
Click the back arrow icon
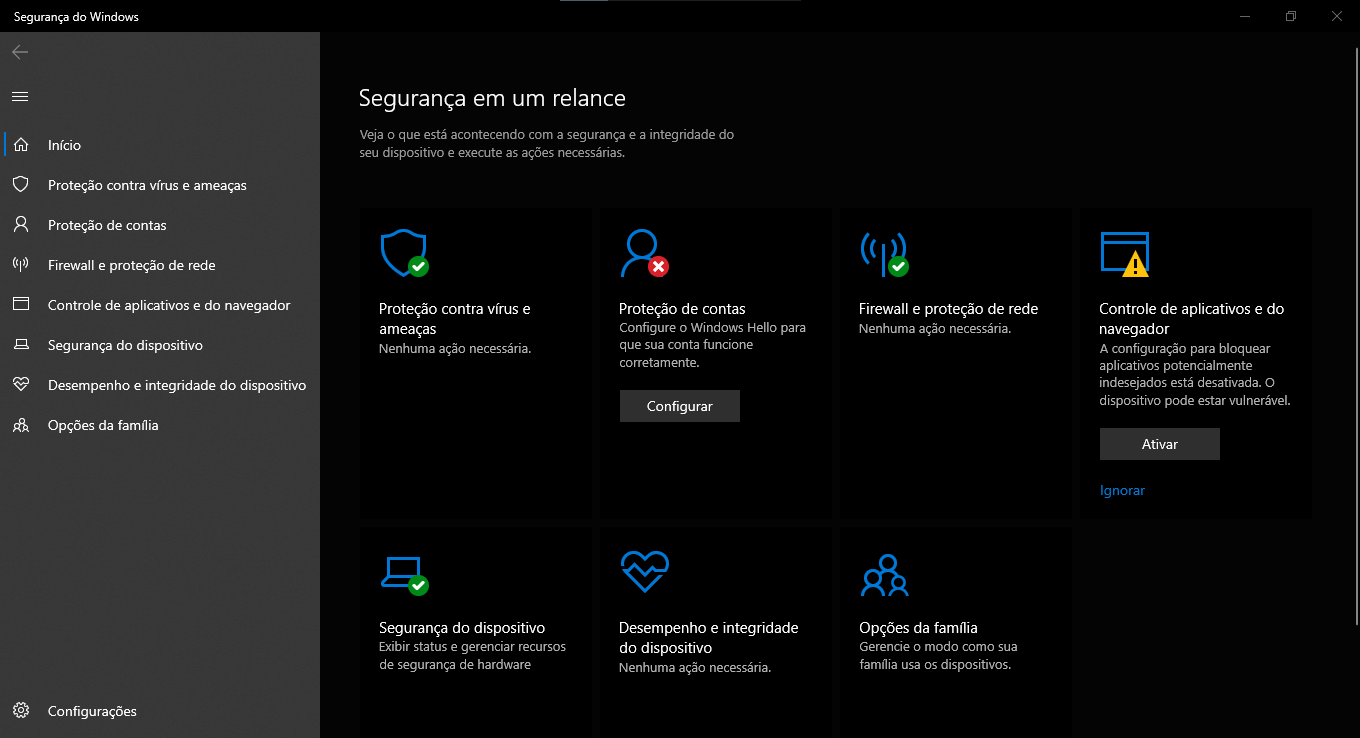pyautogui.click(x=20, y=52)
